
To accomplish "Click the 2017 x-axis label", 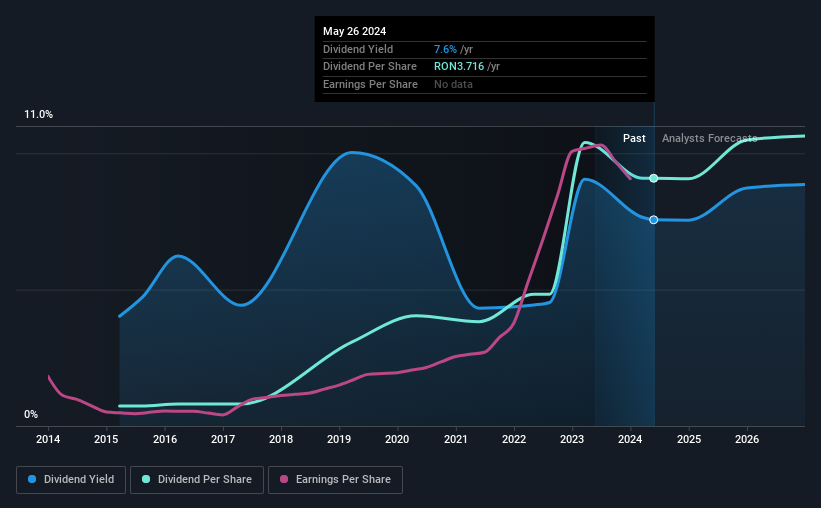I will pyautogui.click(x=223, y=439).
